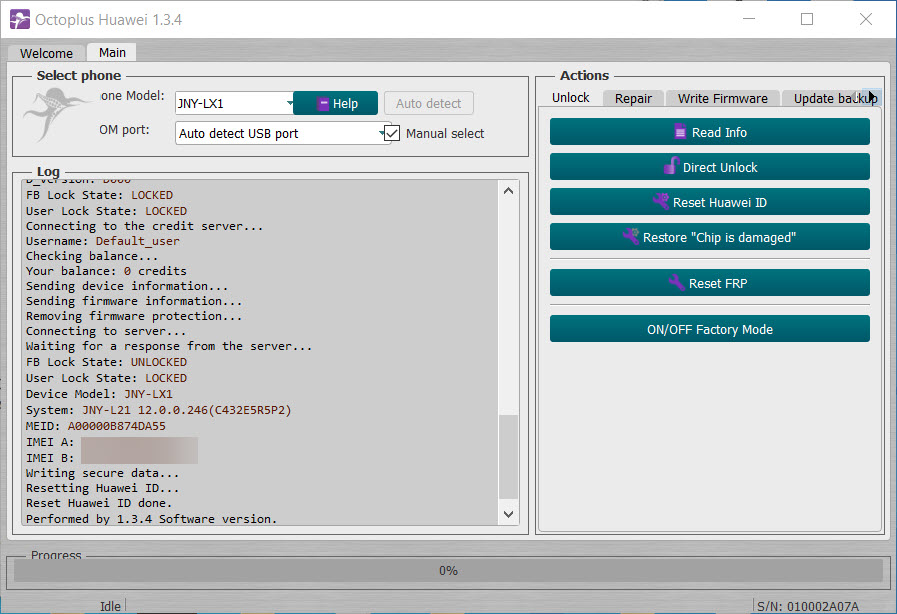Click "Performed by 1.3.4 Software version." line

click(x=152, y=518)
